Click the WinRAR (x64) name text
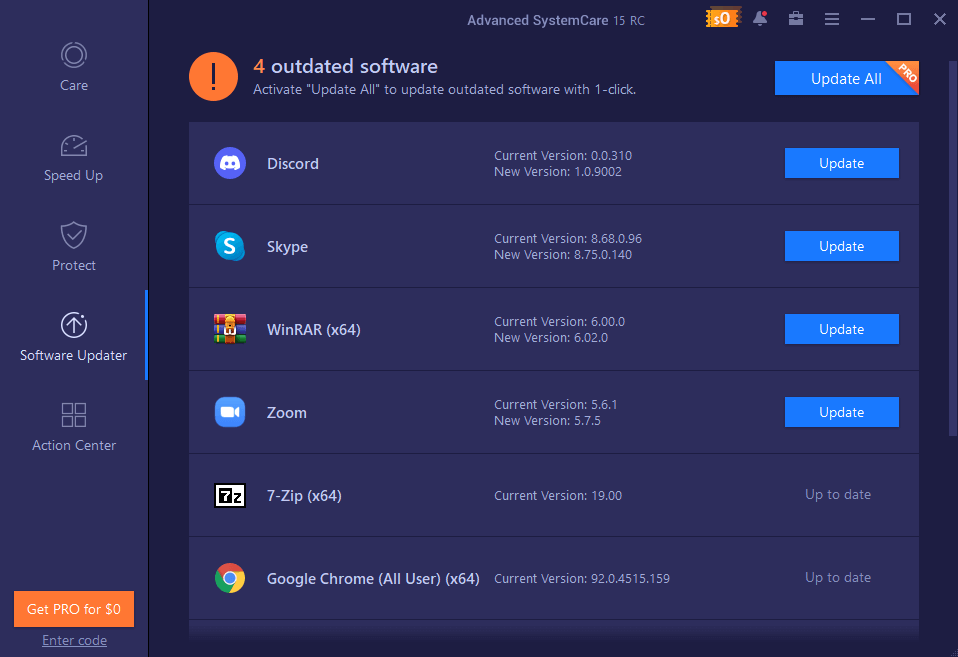This screenshot has height=657, width=958. [x=313, y=330]
